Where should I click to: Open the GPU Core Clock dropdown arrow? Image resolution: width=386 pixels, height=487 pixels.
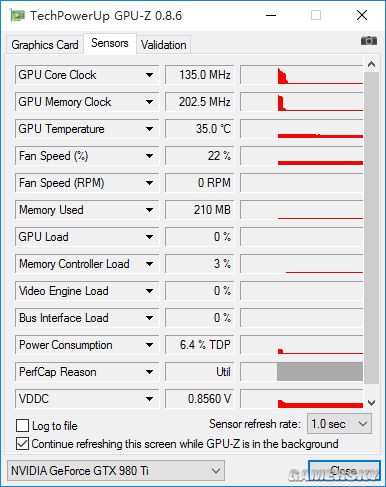pos(149,75)
